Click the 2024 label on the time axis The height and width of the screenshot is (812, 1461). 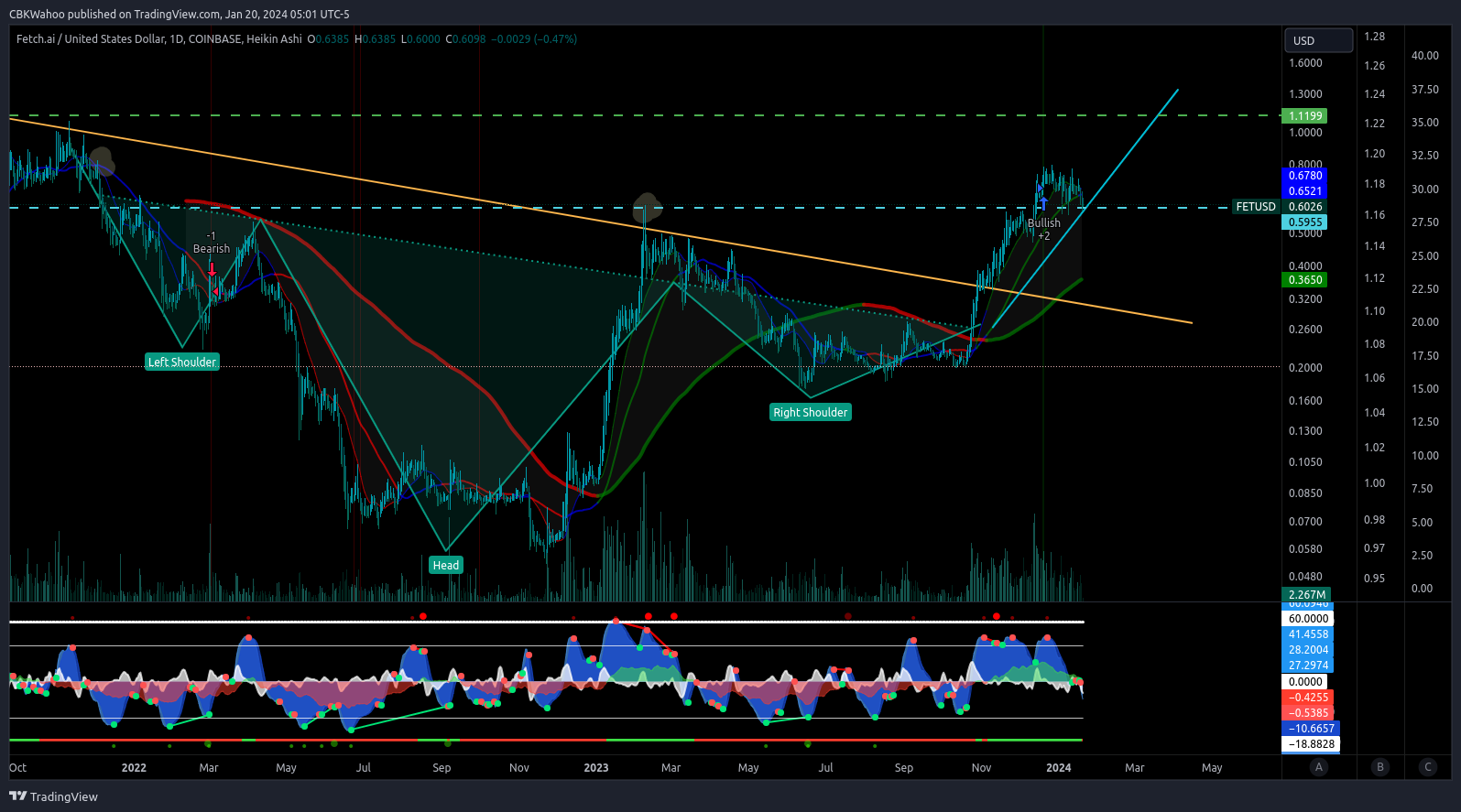click(x=1059, y=768)
